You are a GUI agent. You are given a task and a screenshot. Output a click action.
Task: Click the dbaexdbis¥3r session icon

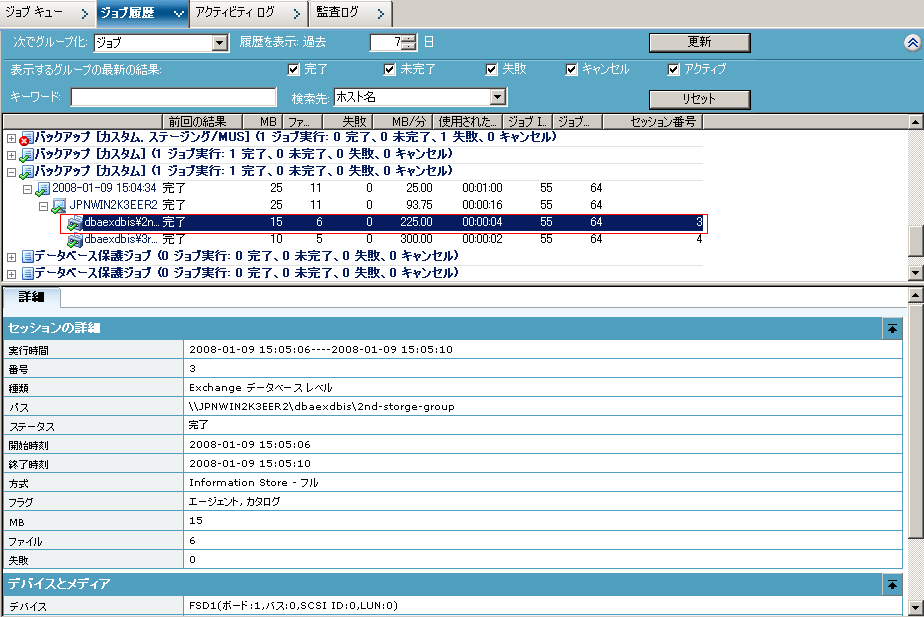point(74,240)
